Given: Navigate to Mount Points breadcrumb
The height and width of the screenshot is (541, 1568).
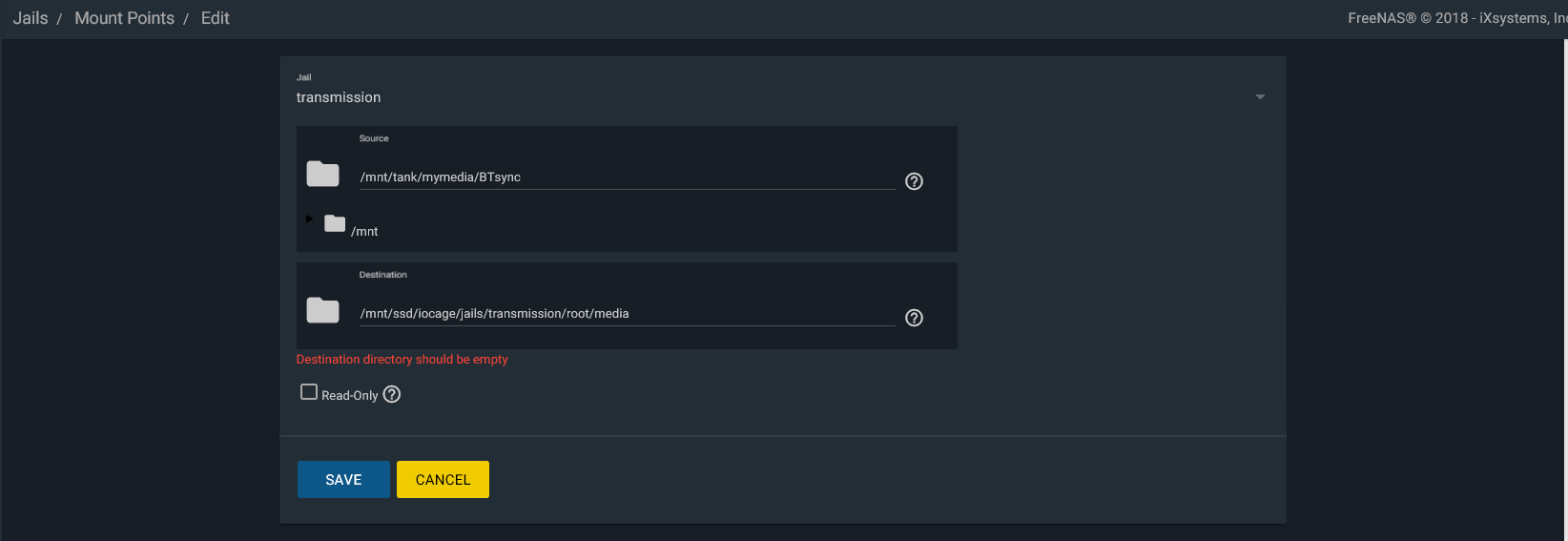Looking at the screenshot, I should 124,18.
